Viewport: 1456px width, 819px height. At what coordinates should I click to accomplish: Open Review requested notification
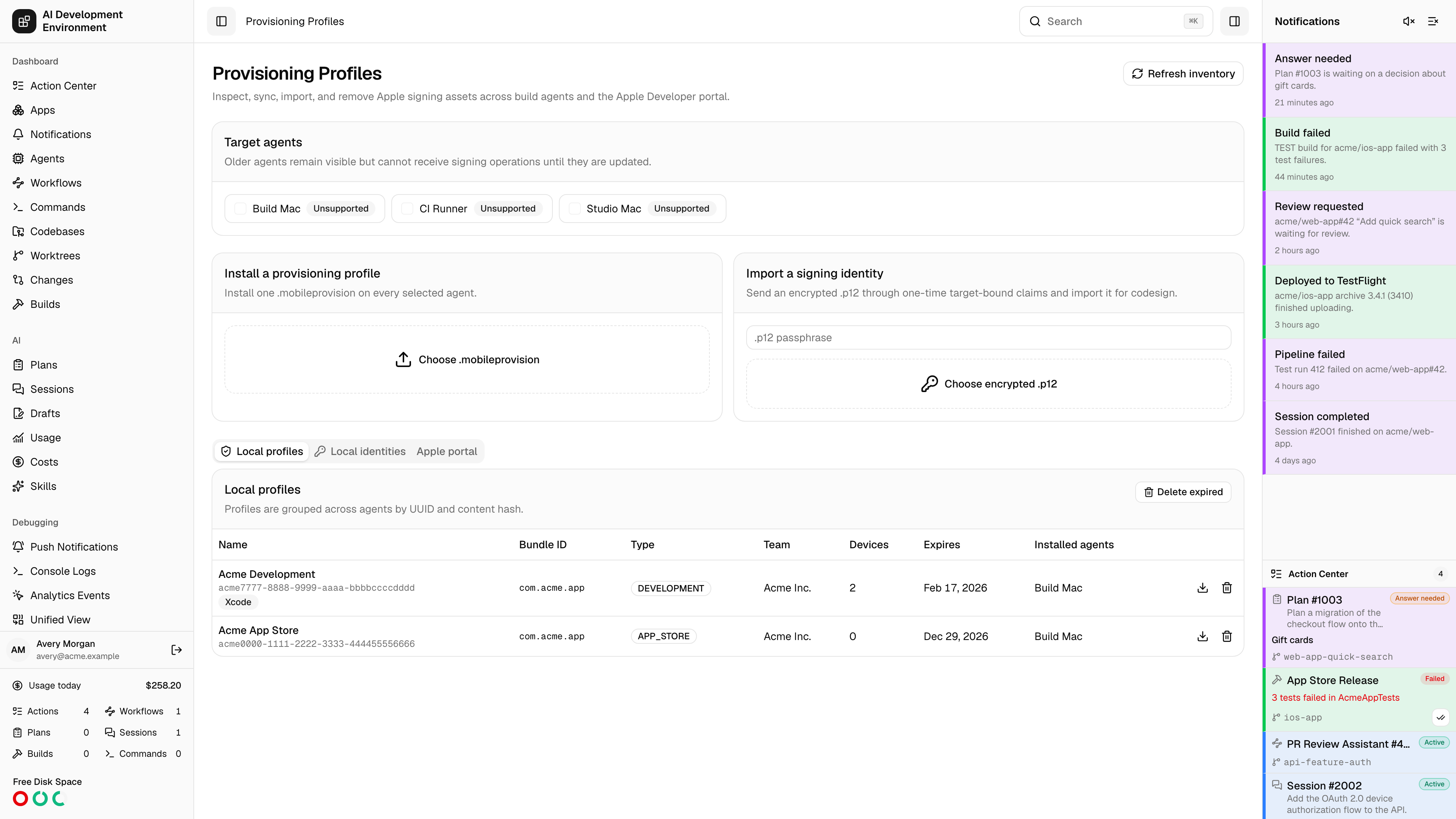tap(1359, 228)
